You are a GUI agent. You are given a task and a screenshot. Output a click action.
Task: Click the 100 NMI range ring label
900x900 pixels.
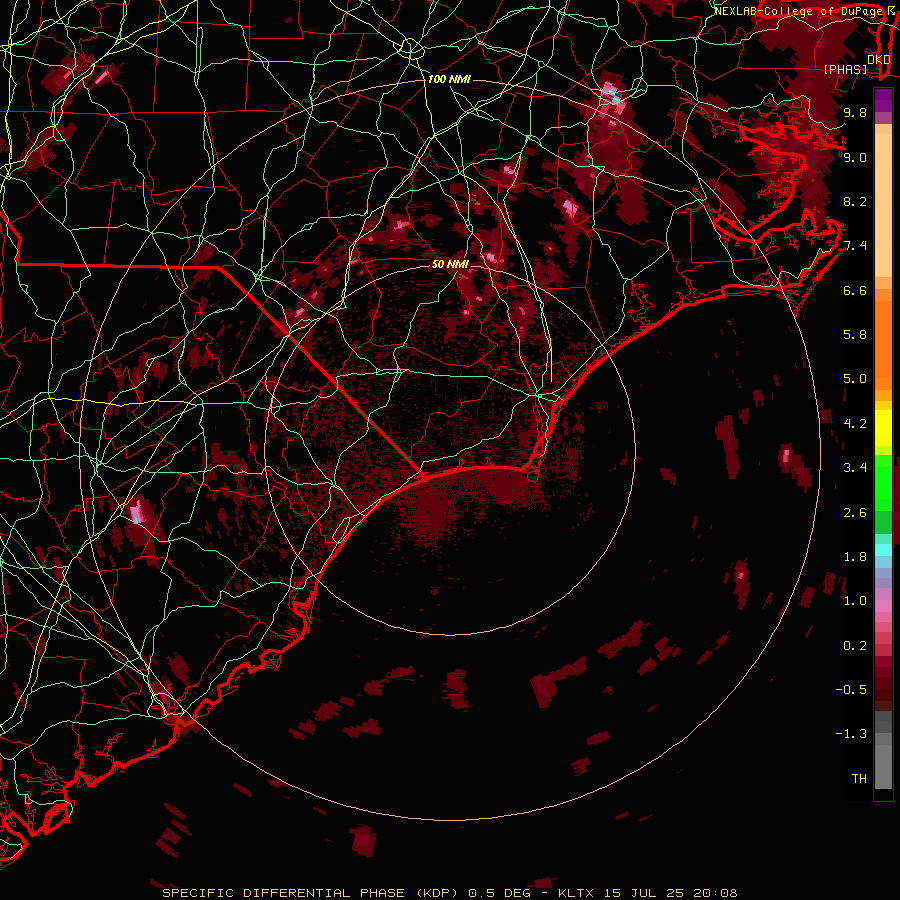click(449, 79)
